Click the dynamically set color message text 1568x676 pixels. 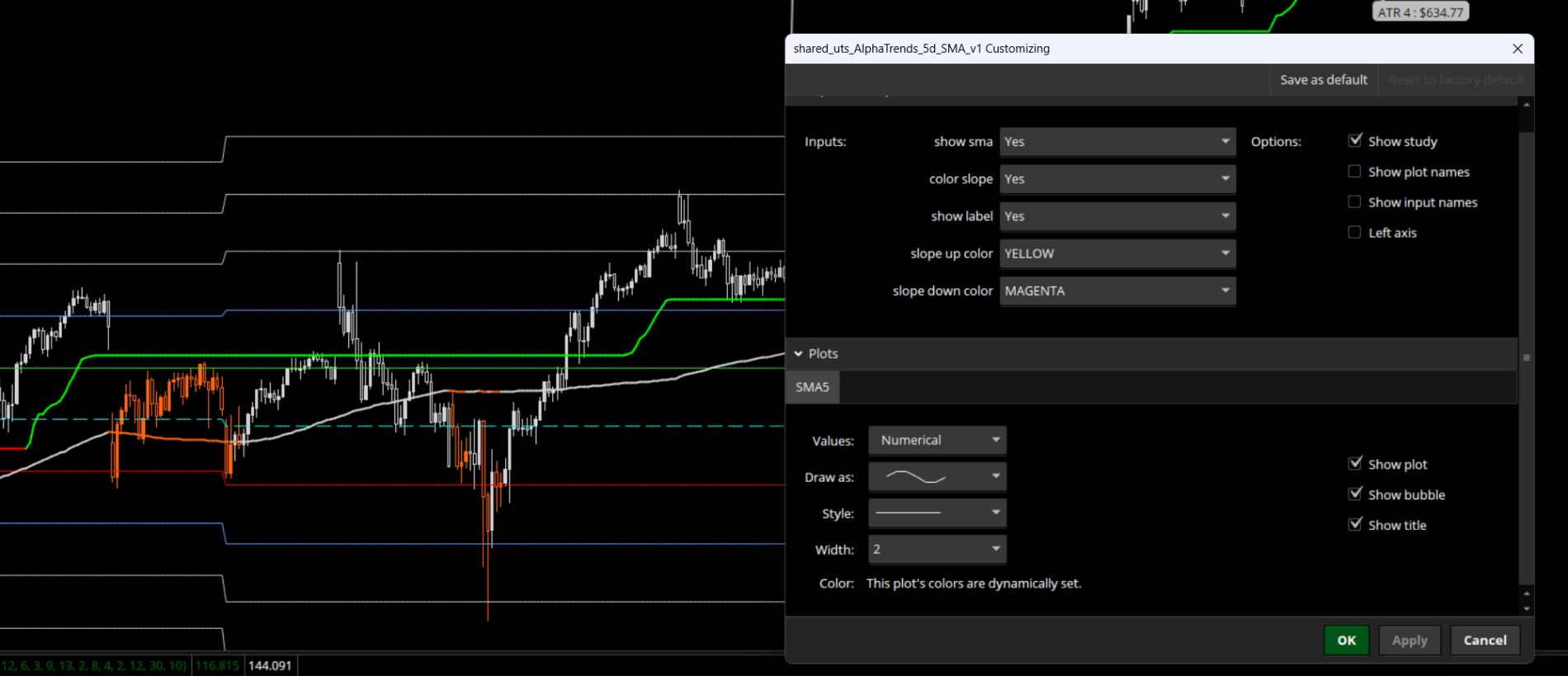[x=974, y=584]
